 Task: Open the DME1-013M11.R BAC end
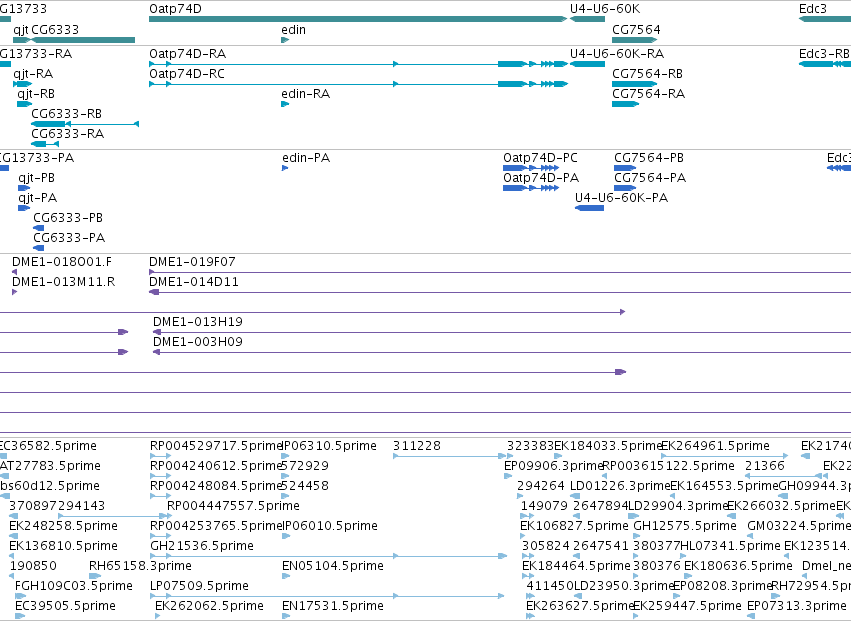tap(15, 292)
